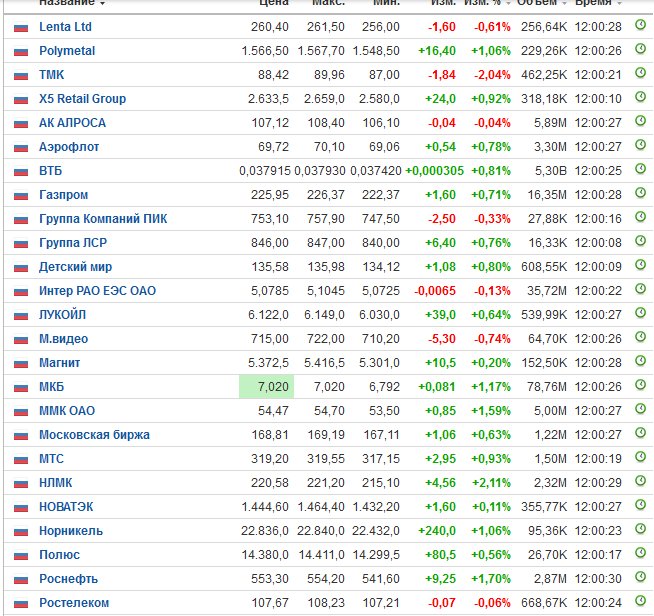Click the Полюс time 12:00:17
Viewport: 654px width, 616px height.
point(598,555)
